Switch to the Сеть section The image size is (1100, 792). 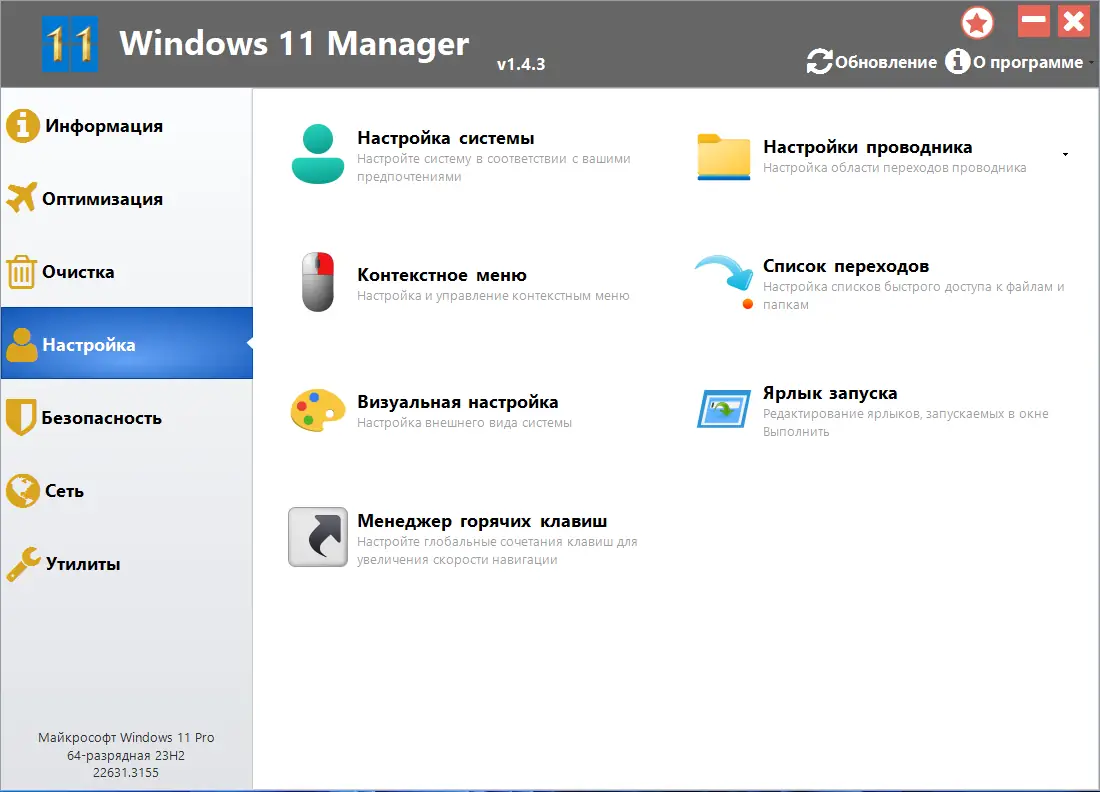[127, 491]
